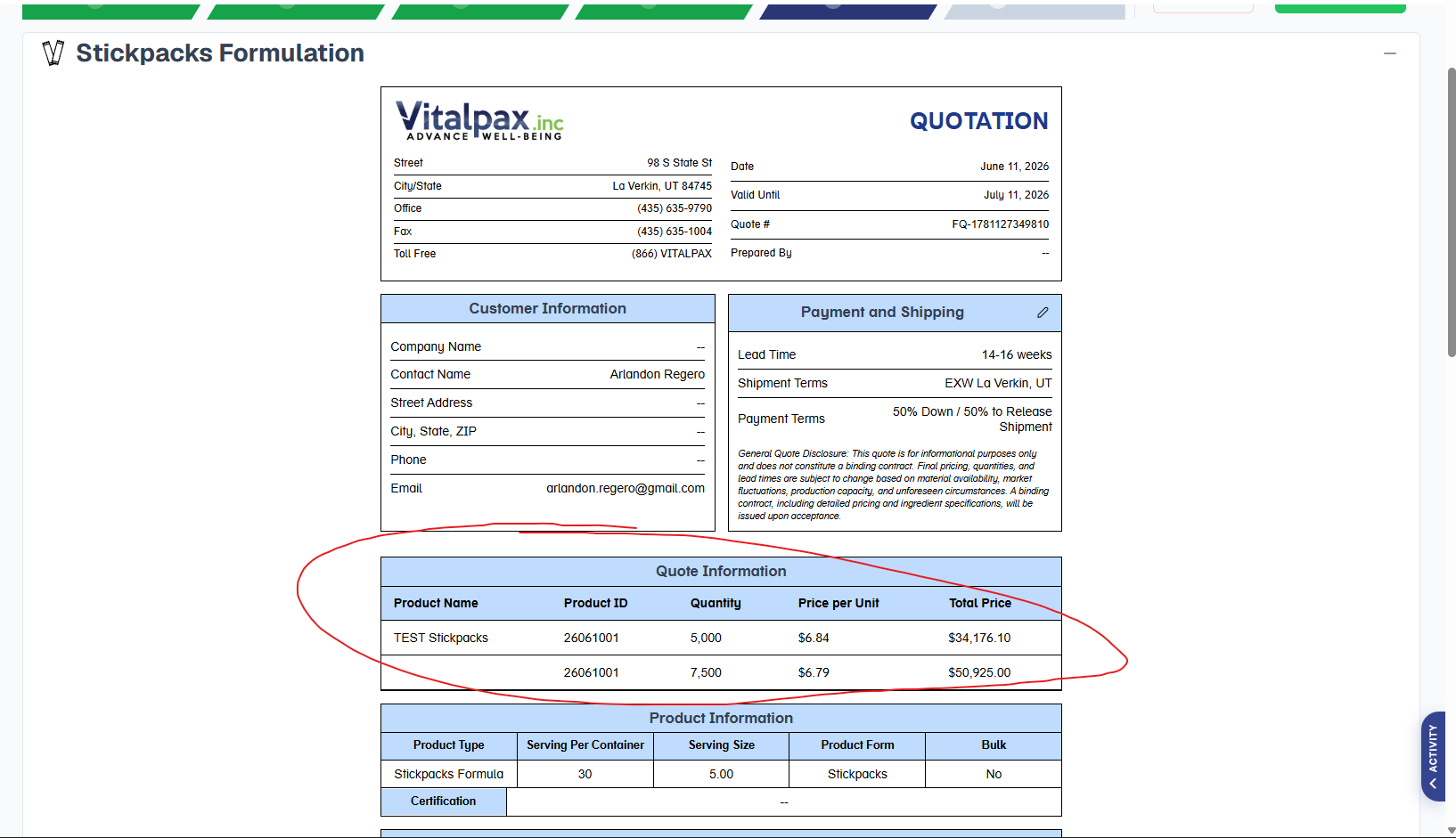Click the General Quote Disclosure paragraph
1456x838 pixels.
point(894,485)
